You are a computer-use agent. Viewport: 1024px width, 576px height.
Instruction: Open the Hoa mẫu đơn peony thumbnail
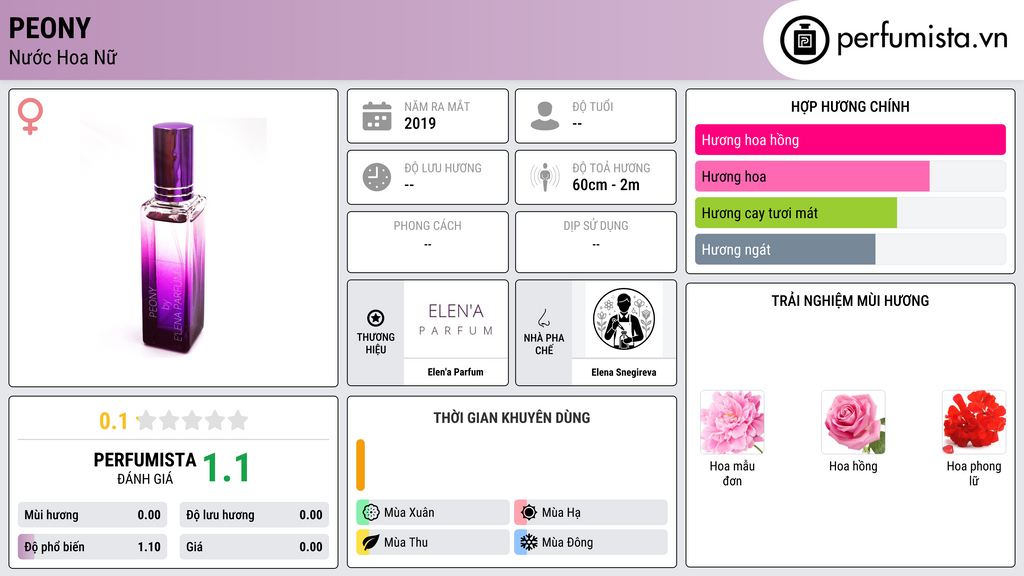tap(732, 422)
